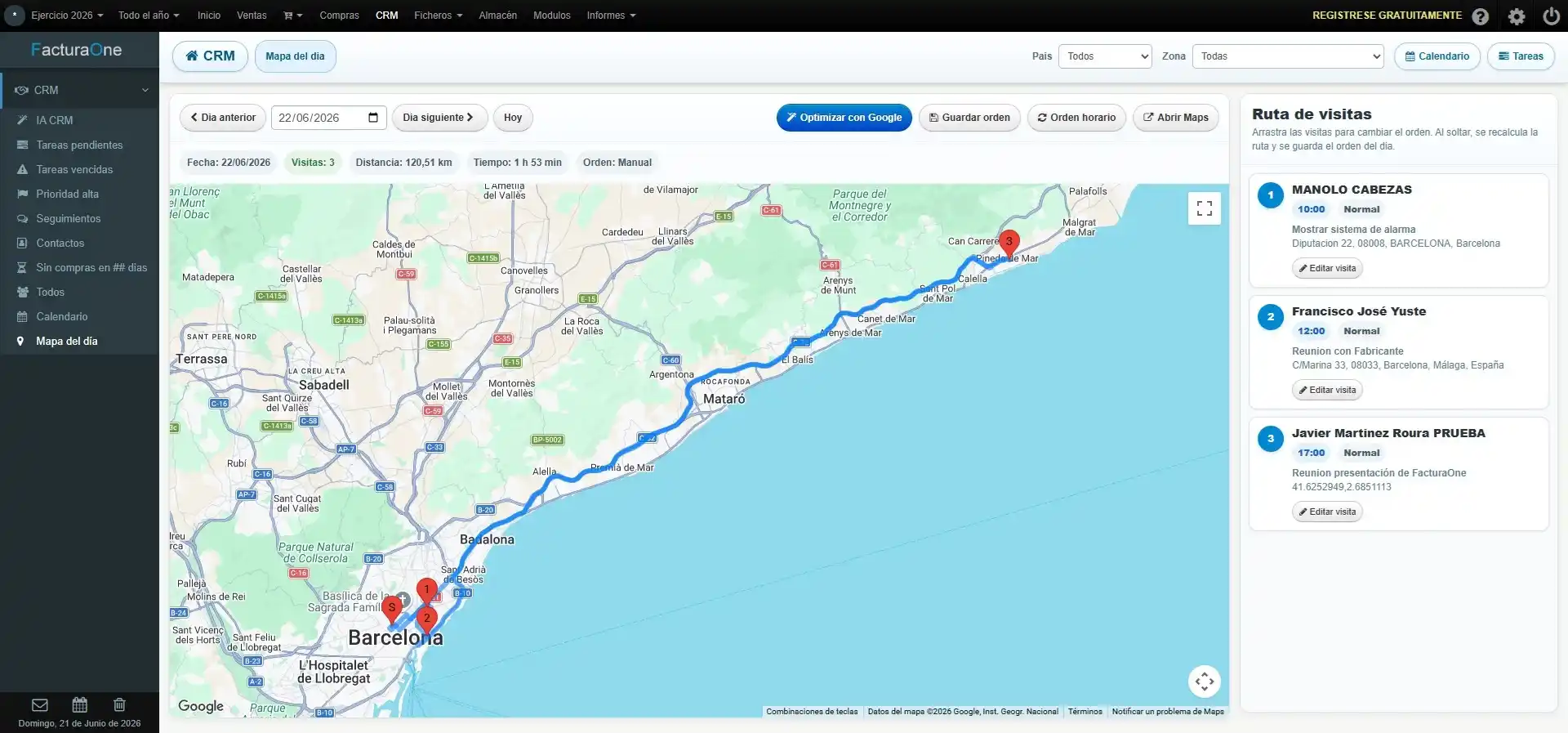This screenshot has width=1568, height=733.
Task: Click the Mapa del dia breadcrumb button
Action: pos(295,56)
